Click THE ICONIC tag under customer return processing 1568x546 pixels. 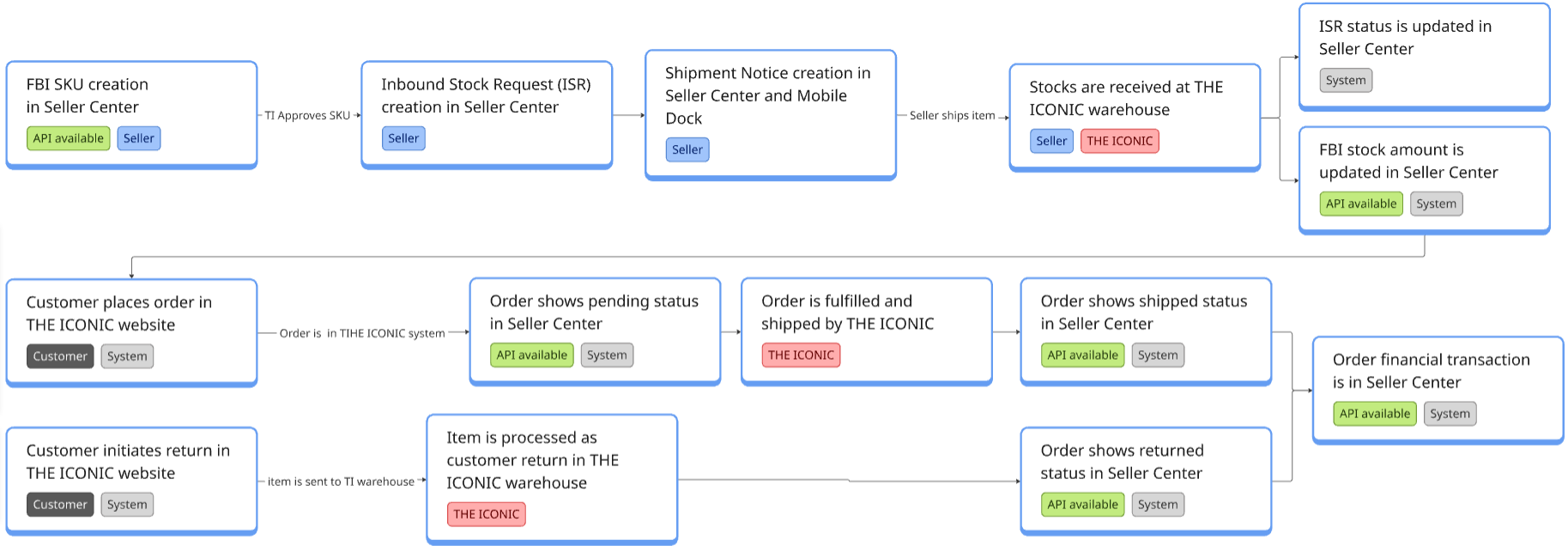[486, 514]
